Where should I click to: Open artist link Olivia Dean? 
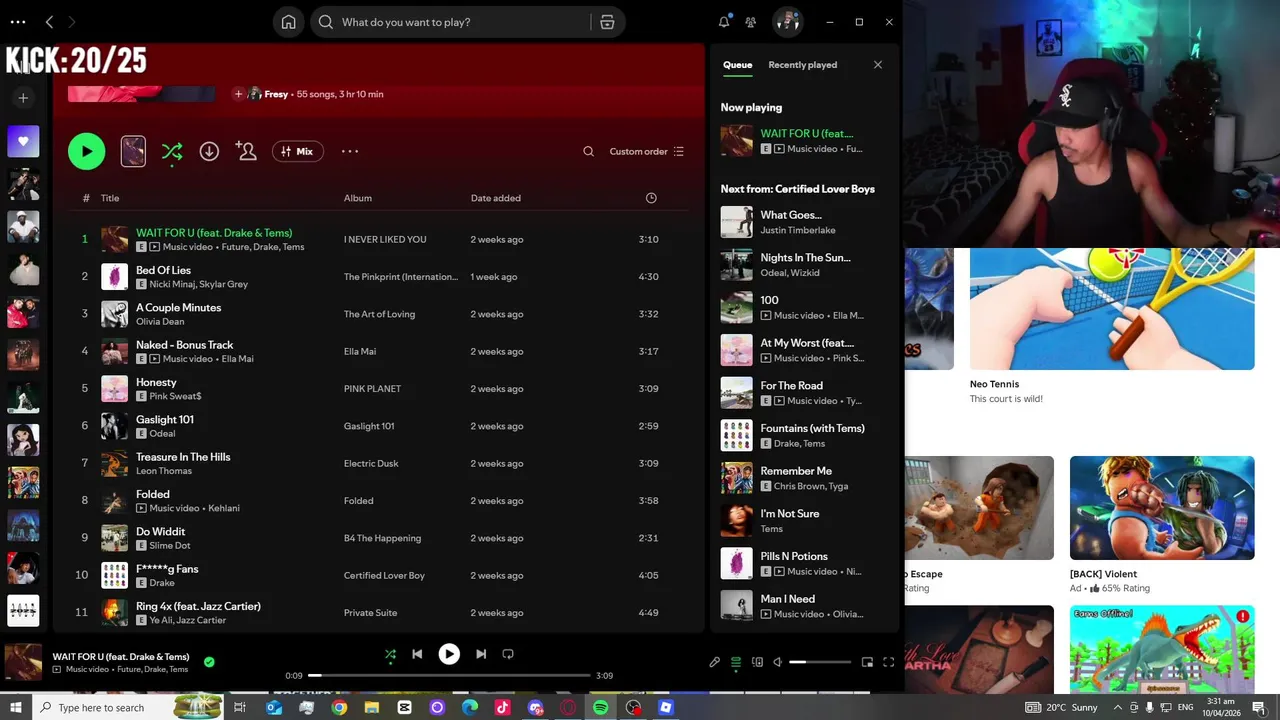[x=159, y=321]
